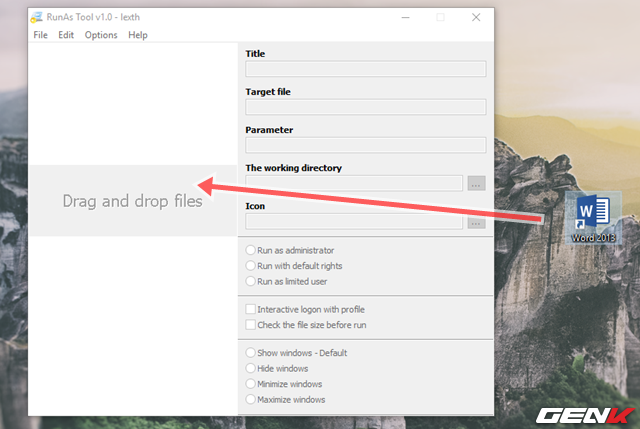Screen dimensions: 640x429
Task: Click the working directory text field
Action: 353,183
